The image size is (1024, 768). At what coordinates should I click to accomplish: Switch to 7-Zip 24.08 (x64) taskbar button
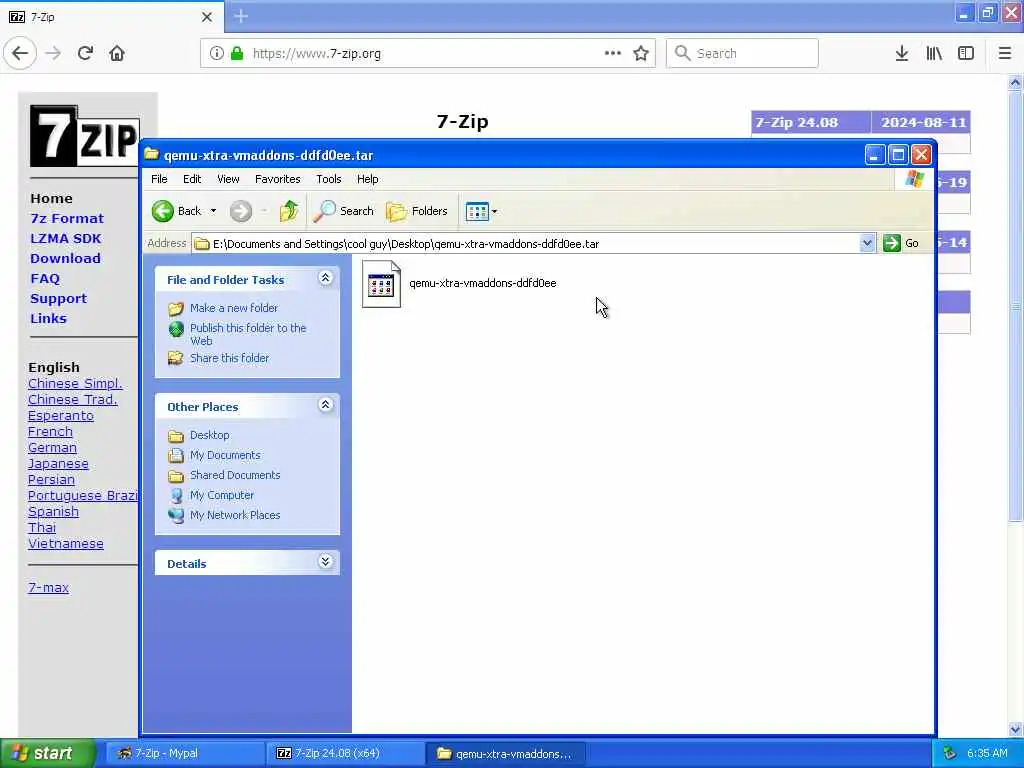coord(346,753)
